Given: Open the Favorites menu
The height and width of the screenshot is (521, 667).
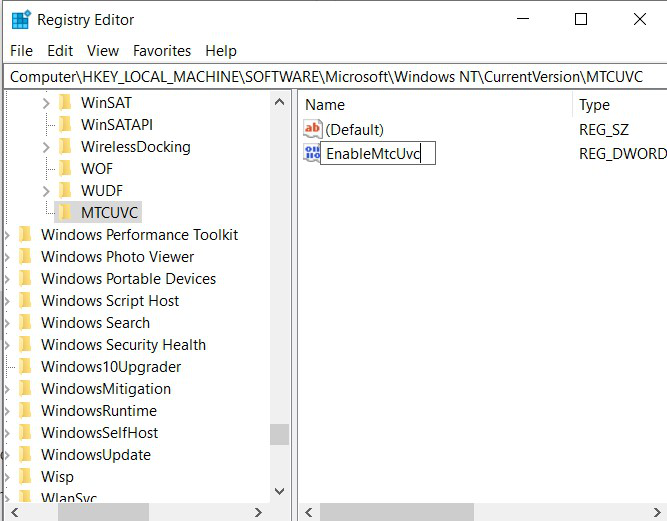Looking at the screenshot, I should pos(162,51).
